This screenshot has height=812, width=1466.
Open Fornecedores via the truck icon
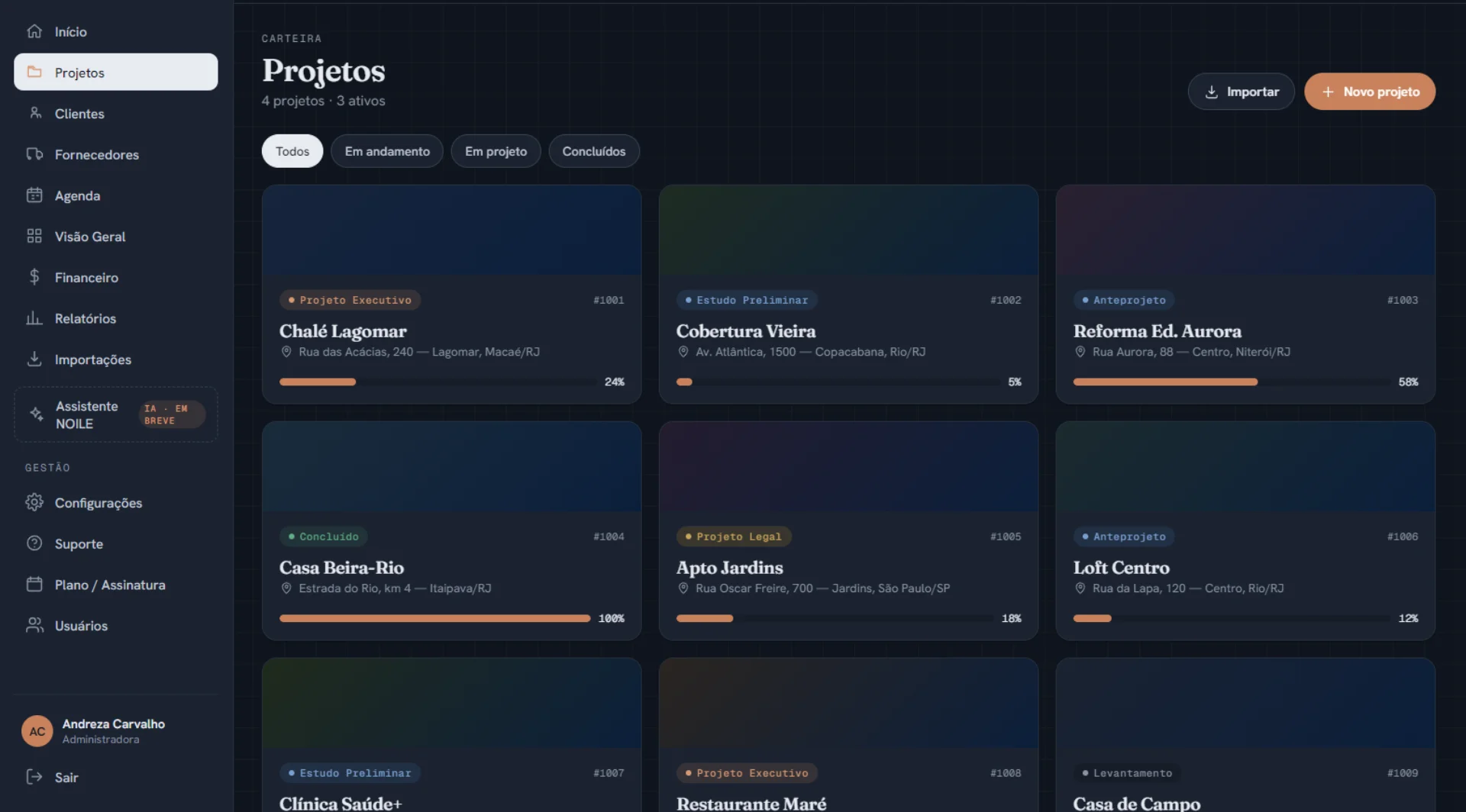point(34,154)
